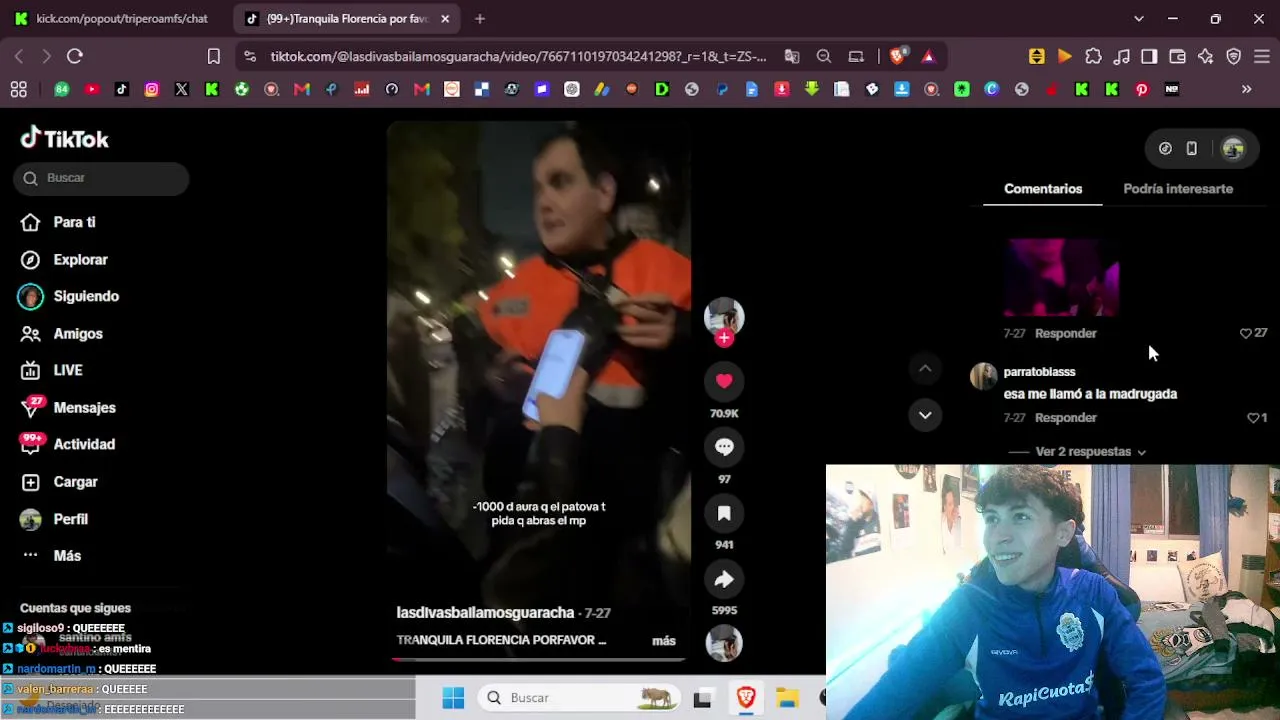Switch to the Comentarios tab
The image size is (1280, 720).
click(x=1043, y=189)
